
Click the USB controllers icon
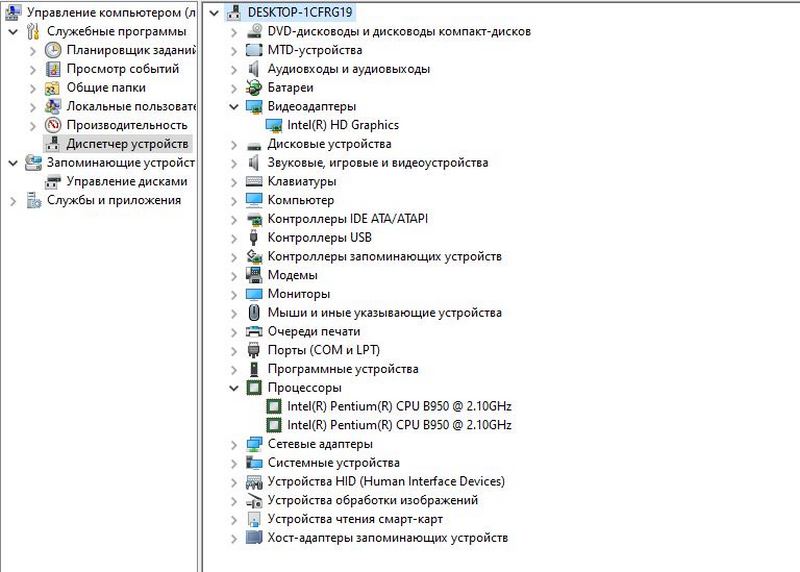point(254,238)
